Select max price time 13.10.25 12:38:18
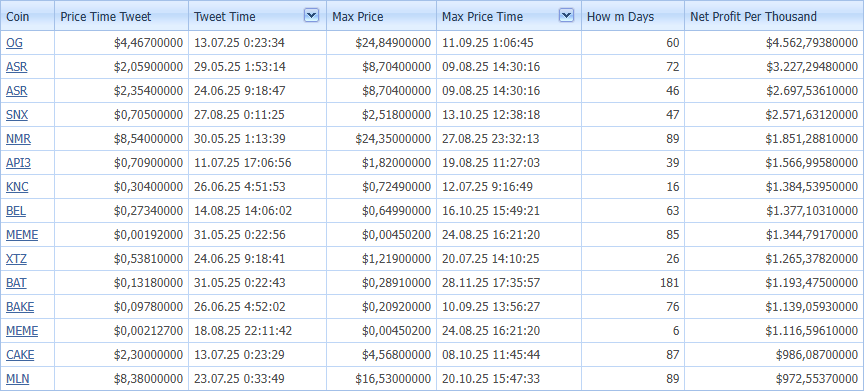 (509, 115)
